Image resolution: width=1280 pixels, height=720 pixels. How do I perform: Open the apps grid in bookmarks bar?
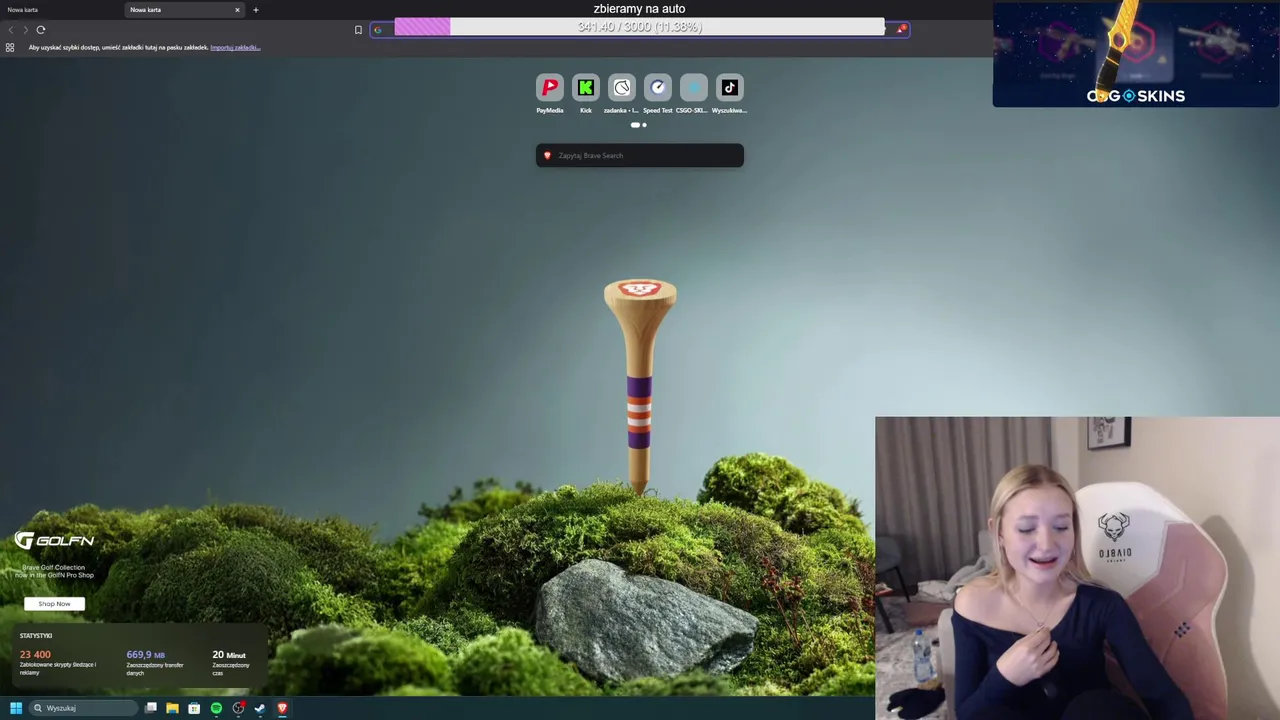pyautogui.click(x=10, y=47)
